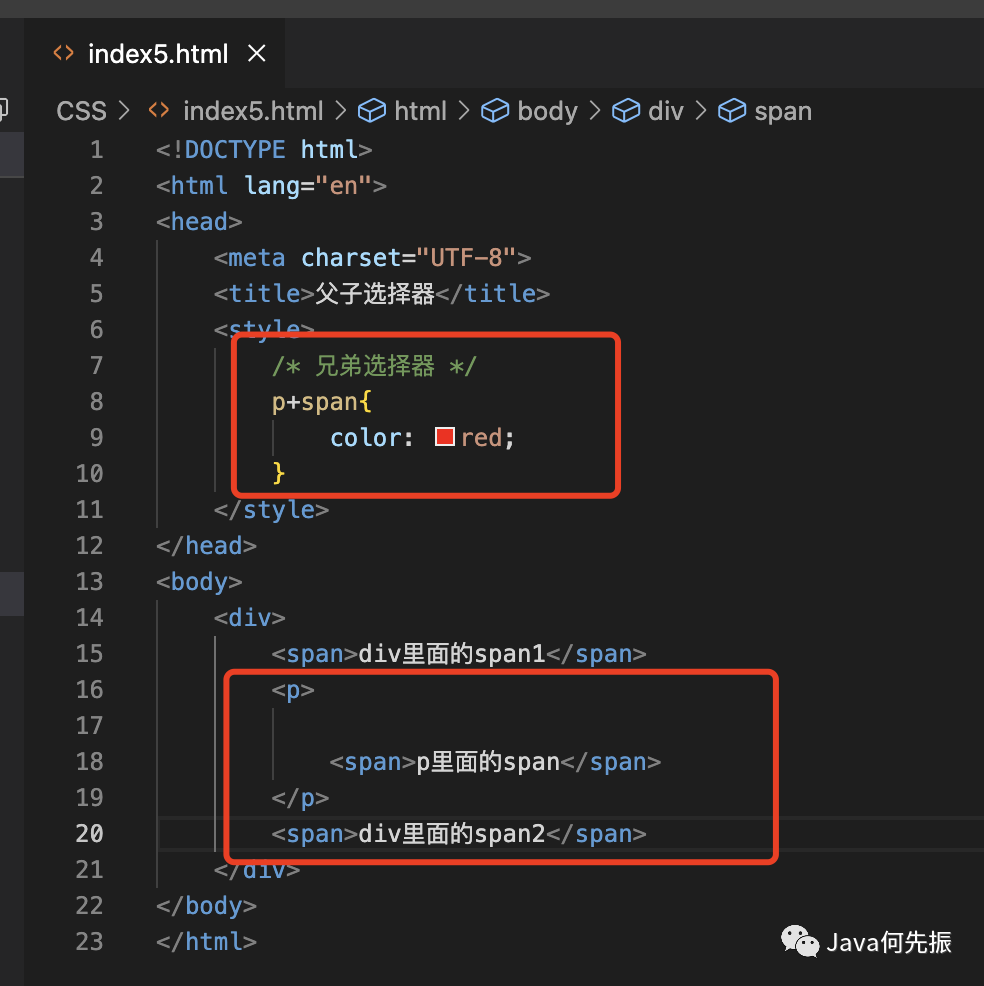Open the CSS folder breadcrumb

click(x=81, y=111)
